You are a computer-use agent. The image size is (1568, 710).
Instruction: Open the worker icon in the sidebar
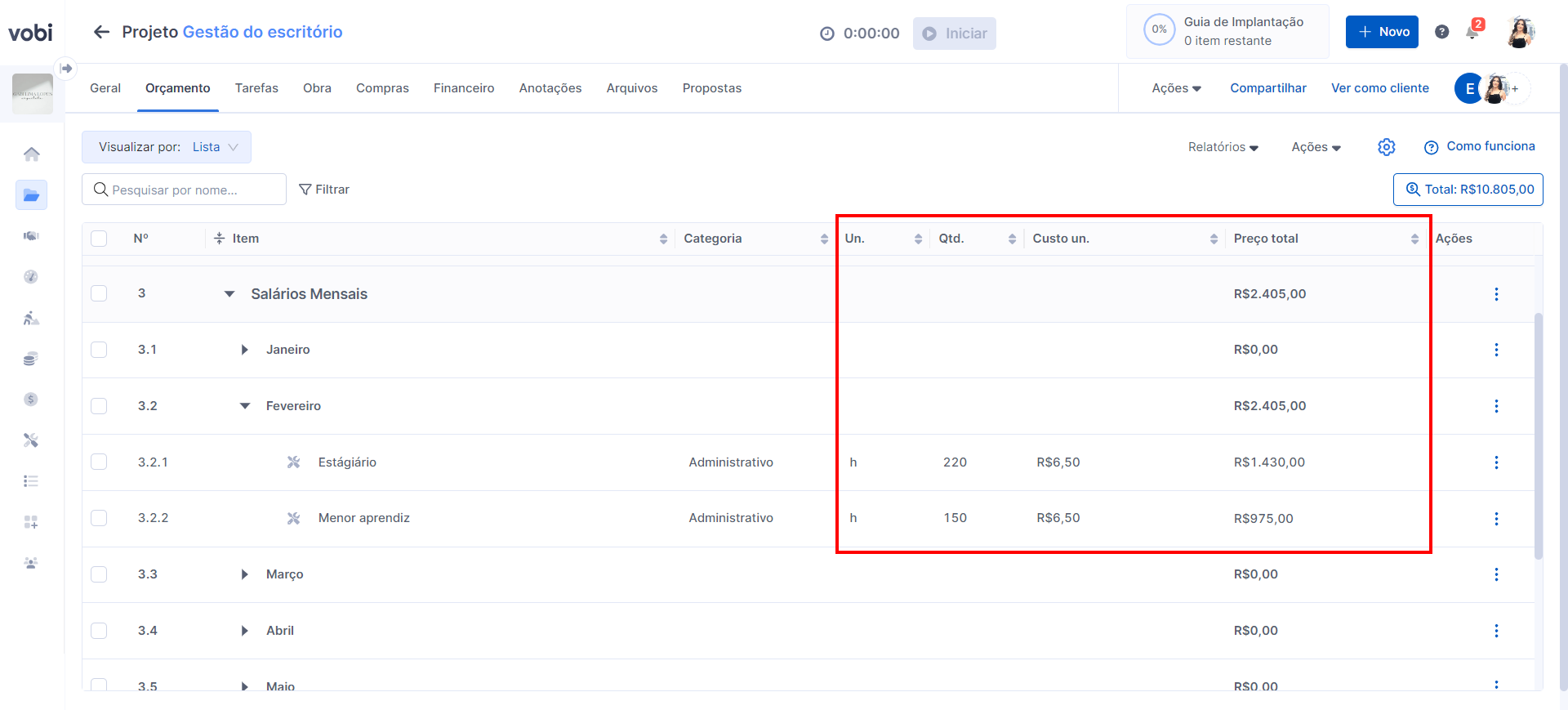(x=31, y=318)
